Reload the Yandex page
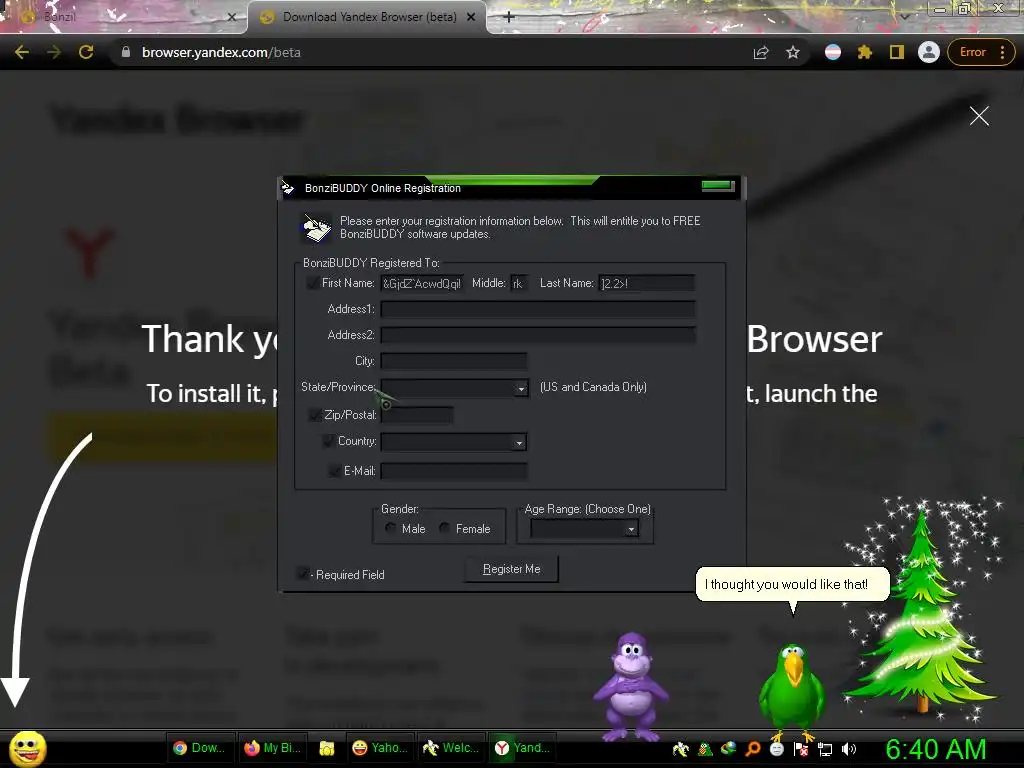1024x768 pixels. coord(86,52)
